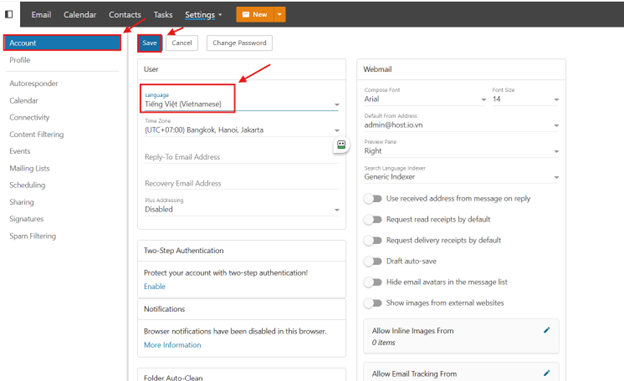Click the Folder Auto-Clean heading
Screen dimensions: 624x381
[173, 377]
